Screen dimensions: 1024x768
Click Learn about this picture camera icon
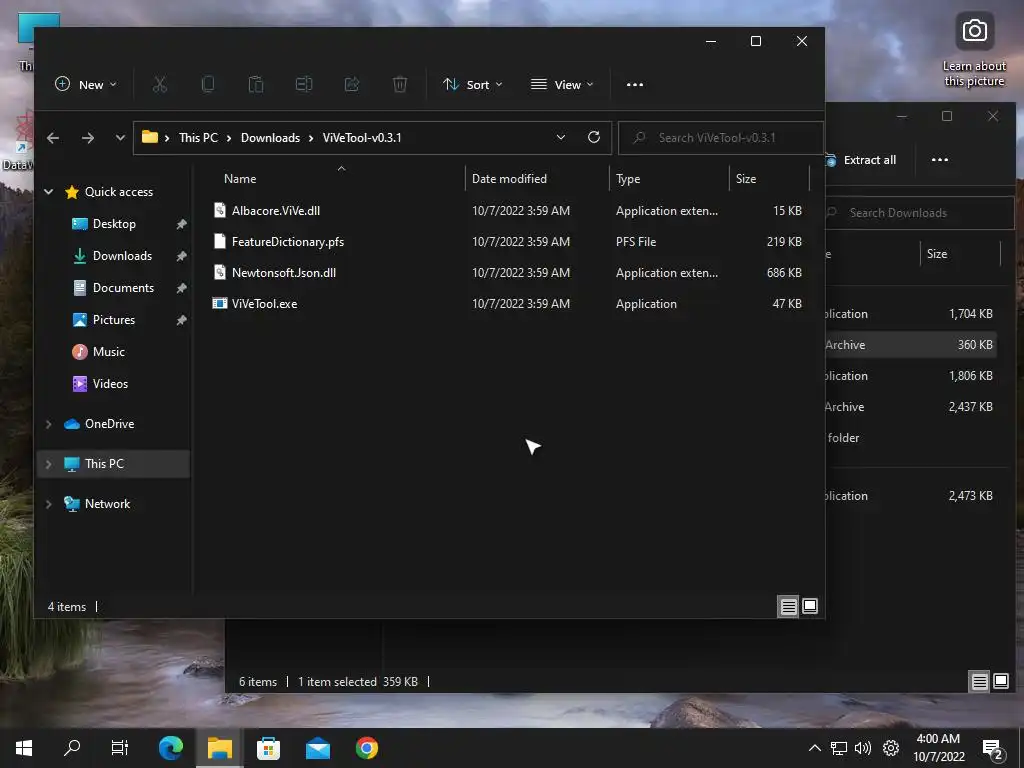point(974,31)
